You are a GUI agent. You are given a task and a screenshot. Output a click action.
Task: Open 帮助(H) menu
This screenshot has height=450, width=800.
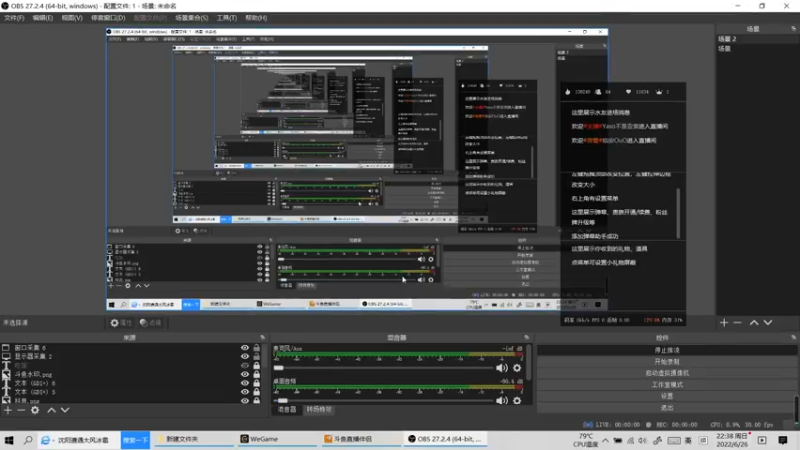tap(256, 18)
